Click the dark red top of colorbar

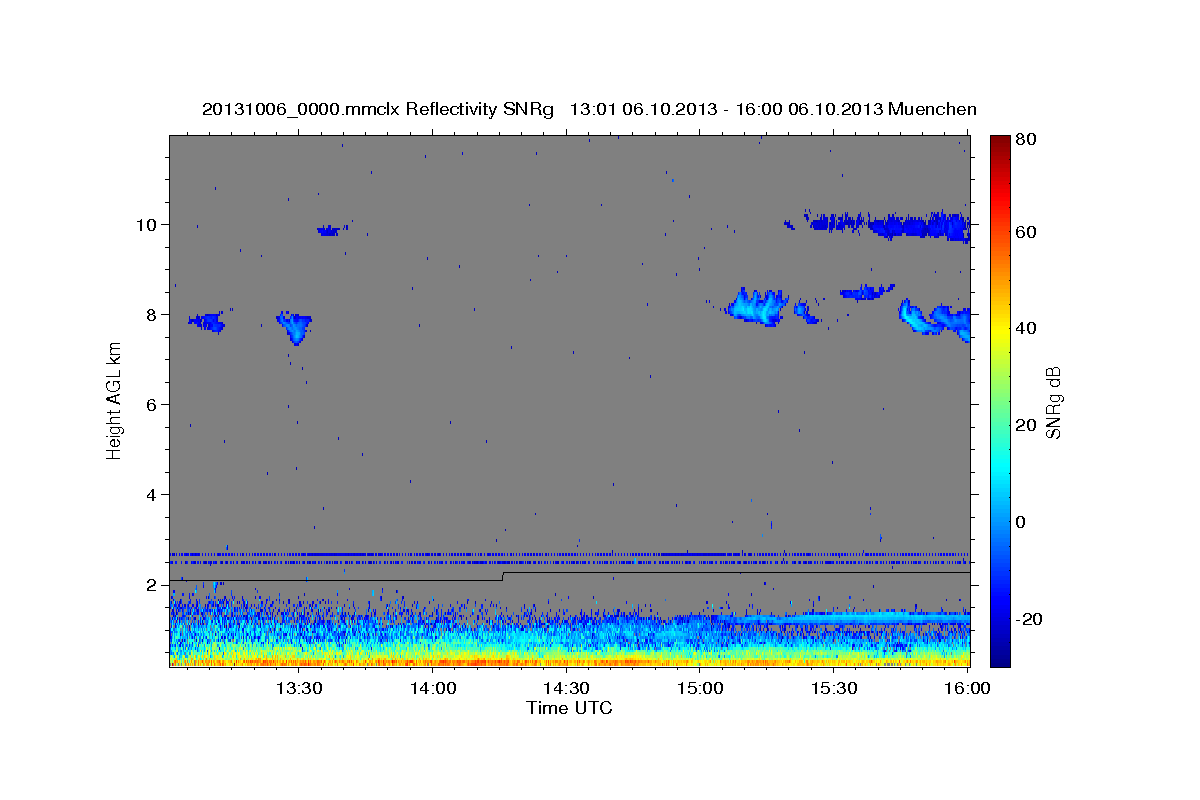point(1000,145)
